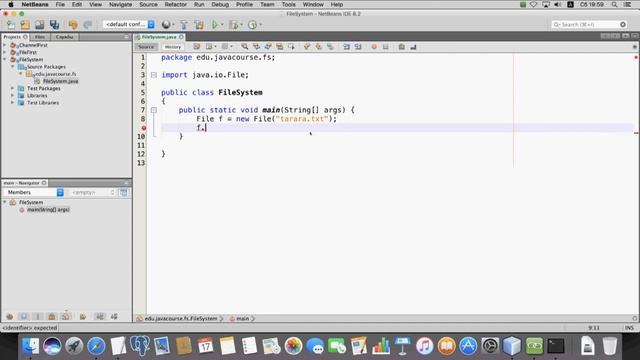
Task: Run the project with green play icon
Action: [214, 24]
